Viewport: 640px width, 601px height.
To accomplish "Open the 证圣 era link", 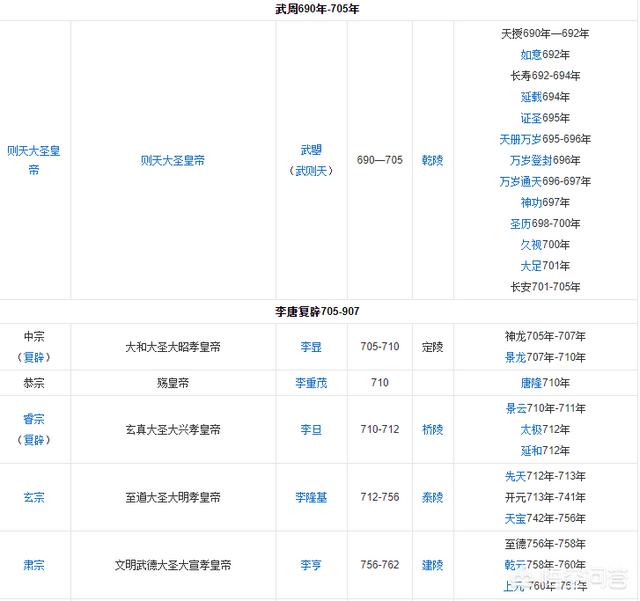I will point(531,118).
